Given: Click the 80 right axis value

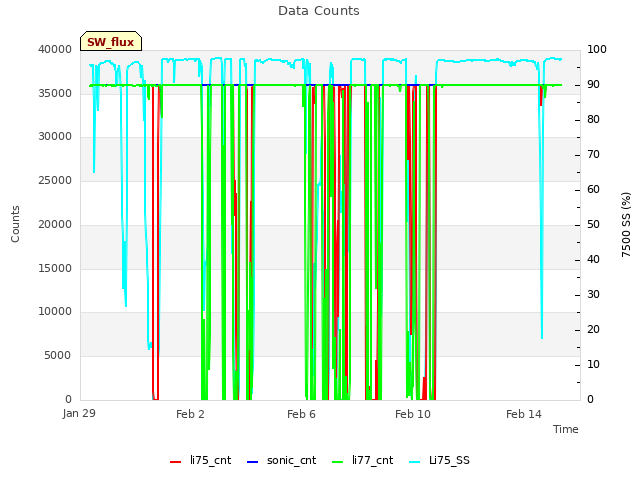Looking at the screenshot, I should coord(593,120).
